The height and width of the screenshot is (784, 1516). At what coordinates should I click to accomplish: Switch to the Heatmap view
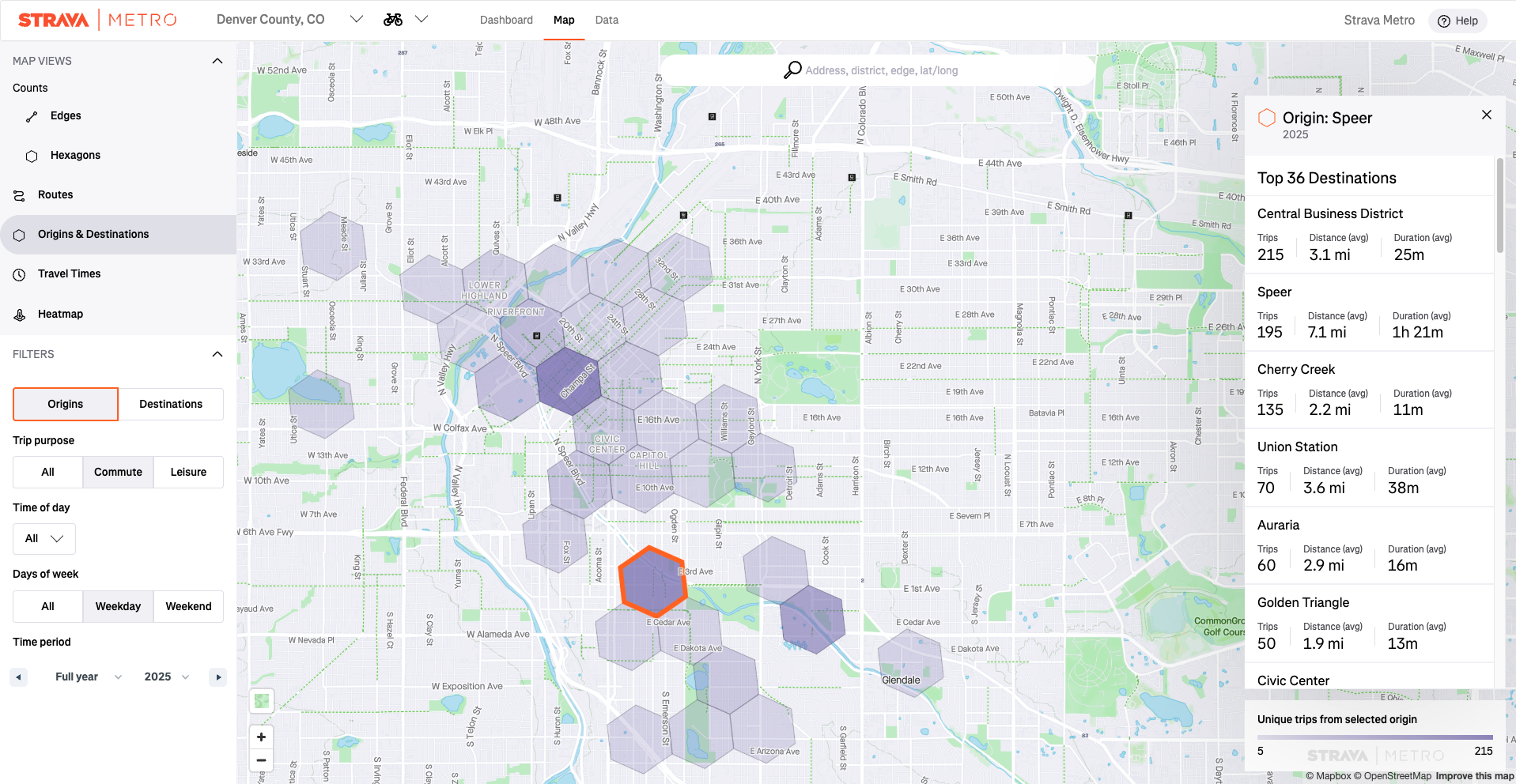click(x=60, y=315)
